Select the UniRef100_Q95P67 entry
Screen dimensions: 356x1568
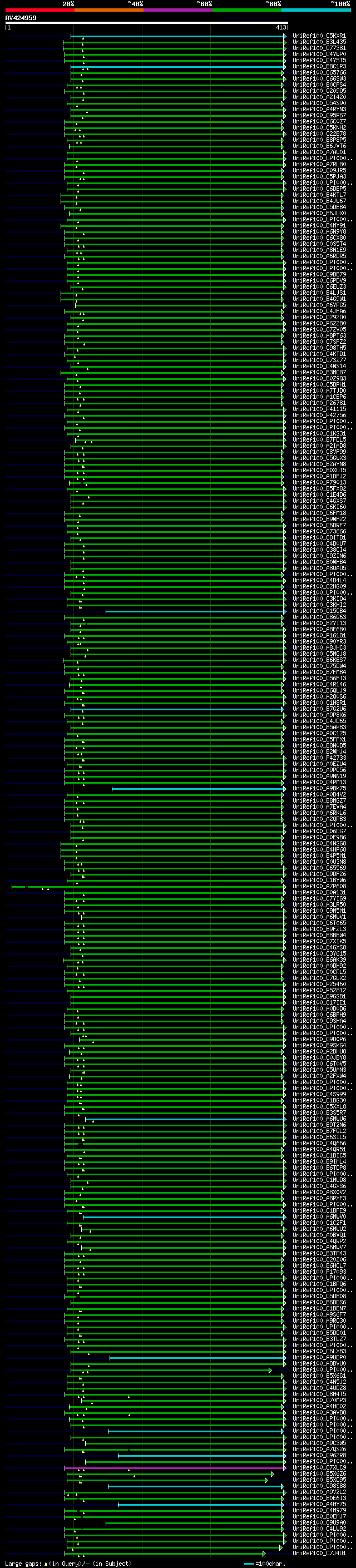(319, 115)
